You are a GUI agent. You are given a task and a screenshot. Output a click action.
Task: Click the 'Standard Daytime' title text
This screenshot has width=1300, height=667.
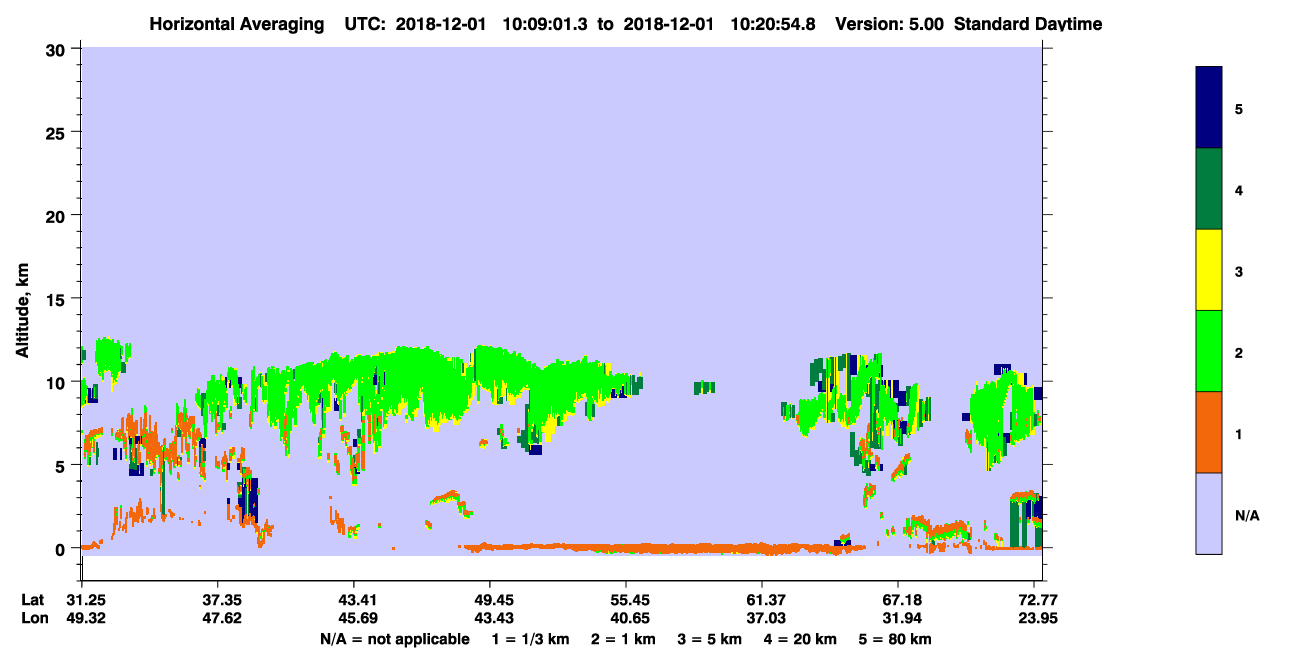pyautogui.click(x=1029, y=24)
